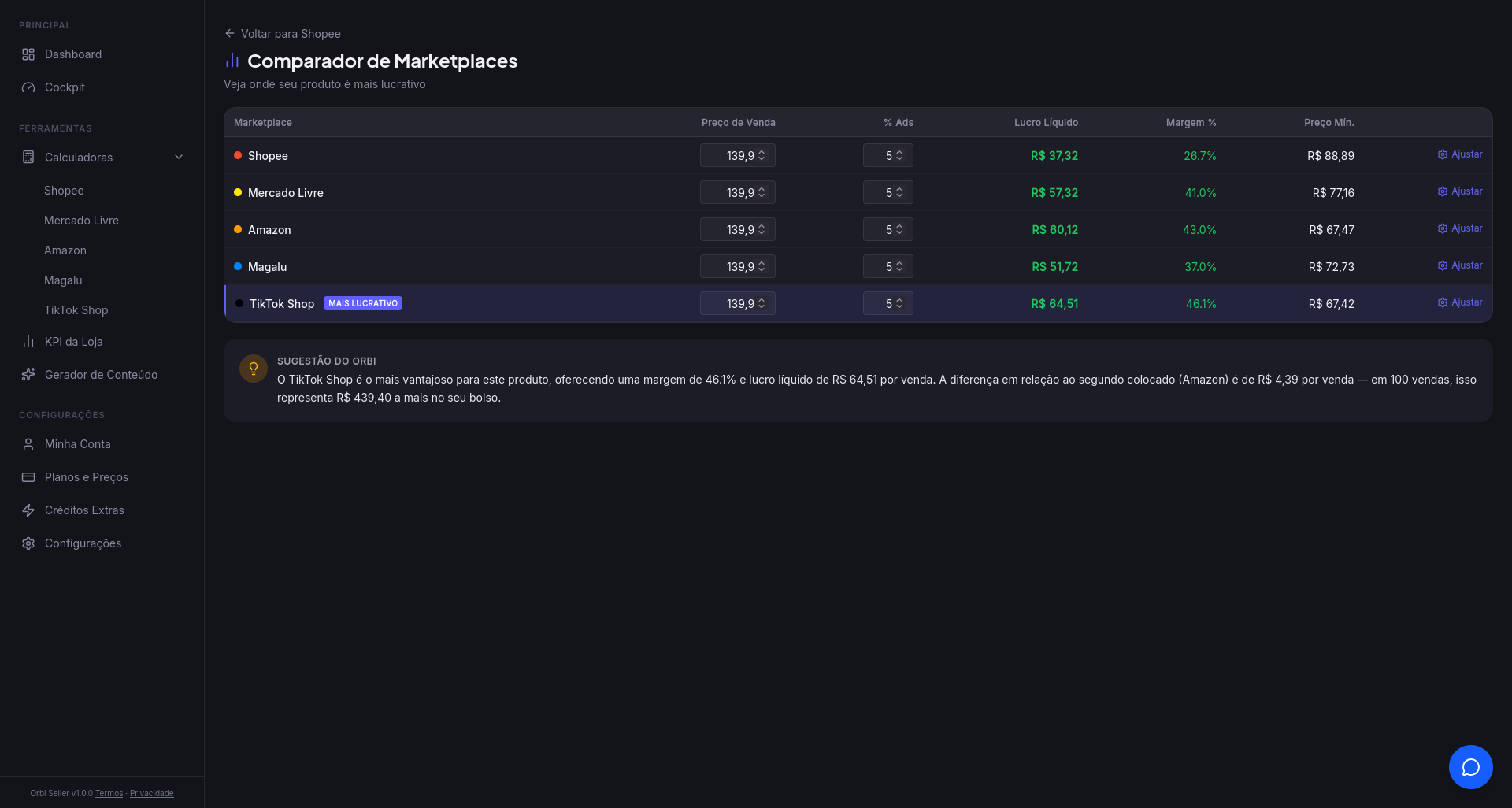The height and width of the screenshot is (808, 1512).
Task: Open the TikTok Shop calculator in the sidebar
Action: click(76, 310)
